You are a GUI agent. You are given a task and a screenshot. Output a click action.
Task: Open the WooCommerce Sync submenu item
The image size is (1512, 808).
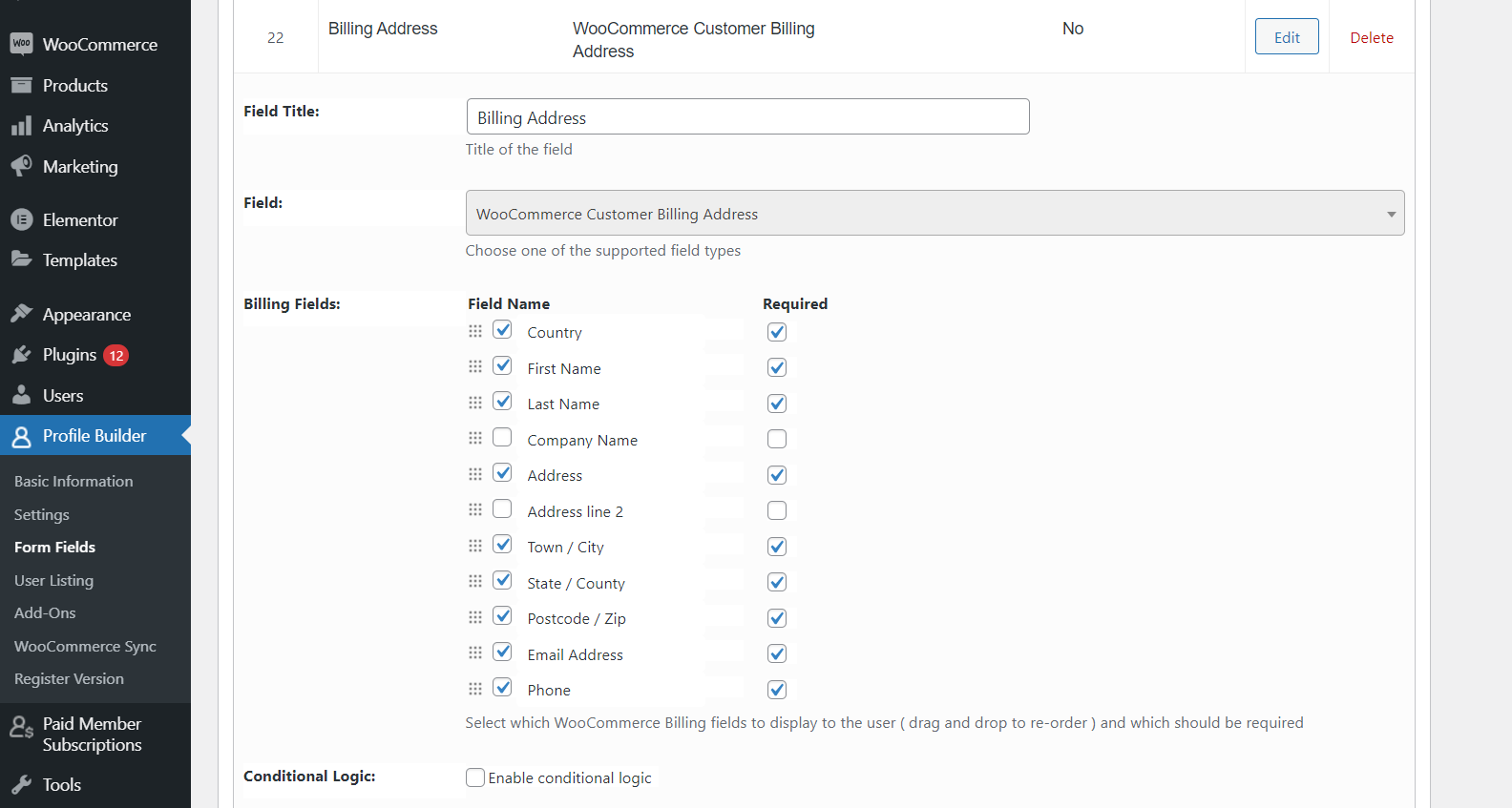85,646
